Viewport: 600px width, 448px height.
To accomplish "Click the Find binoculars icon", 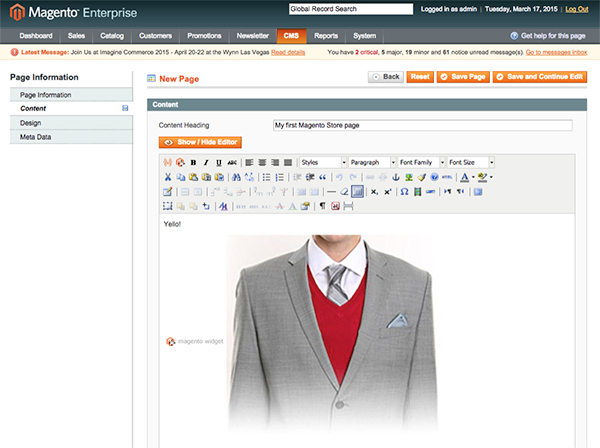I will (x=236, y=177).
